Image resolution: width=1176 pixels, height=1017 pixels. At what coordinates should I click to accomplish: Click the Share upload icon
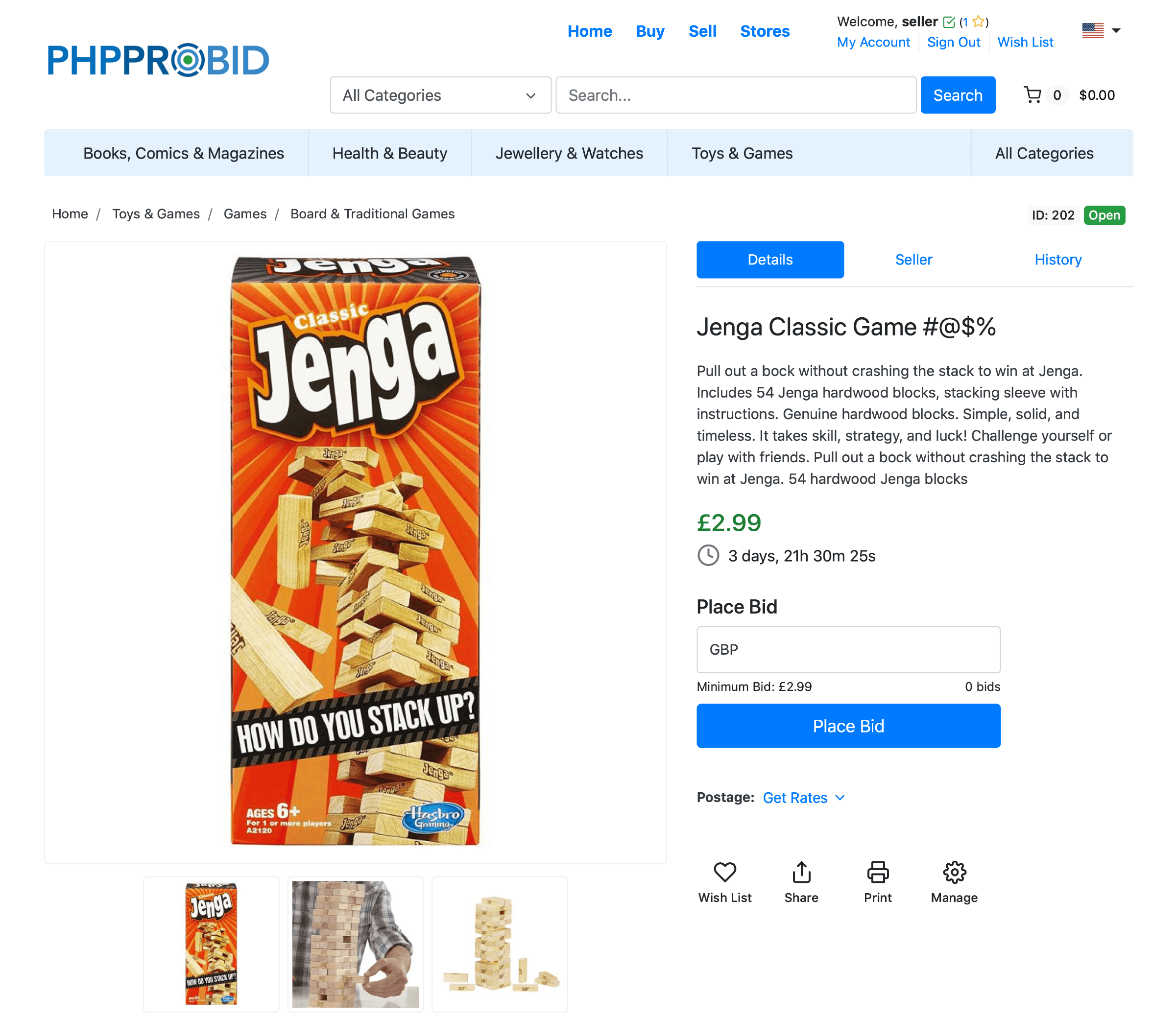click(x=801, y=872)
